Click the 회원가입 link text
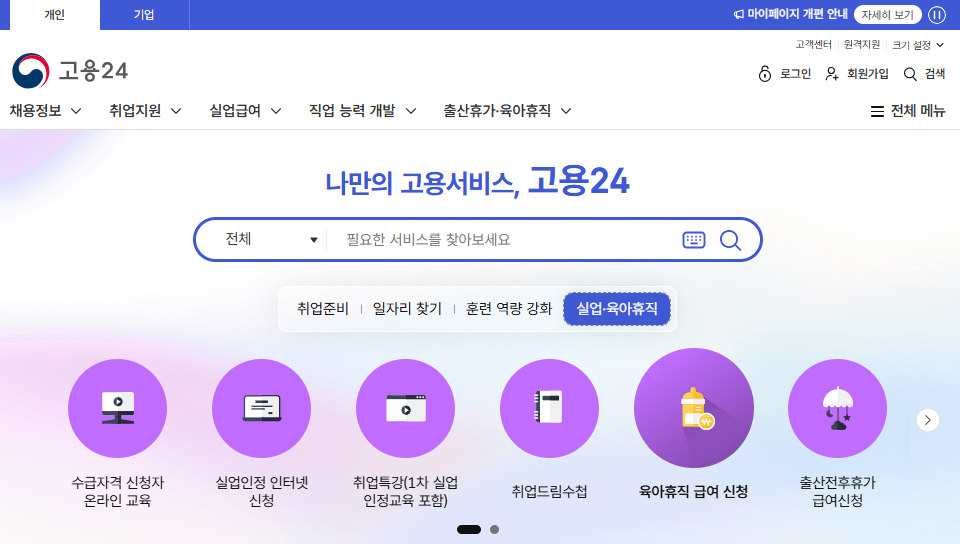Viewport: 960px width, 544px height. (868, 74)
